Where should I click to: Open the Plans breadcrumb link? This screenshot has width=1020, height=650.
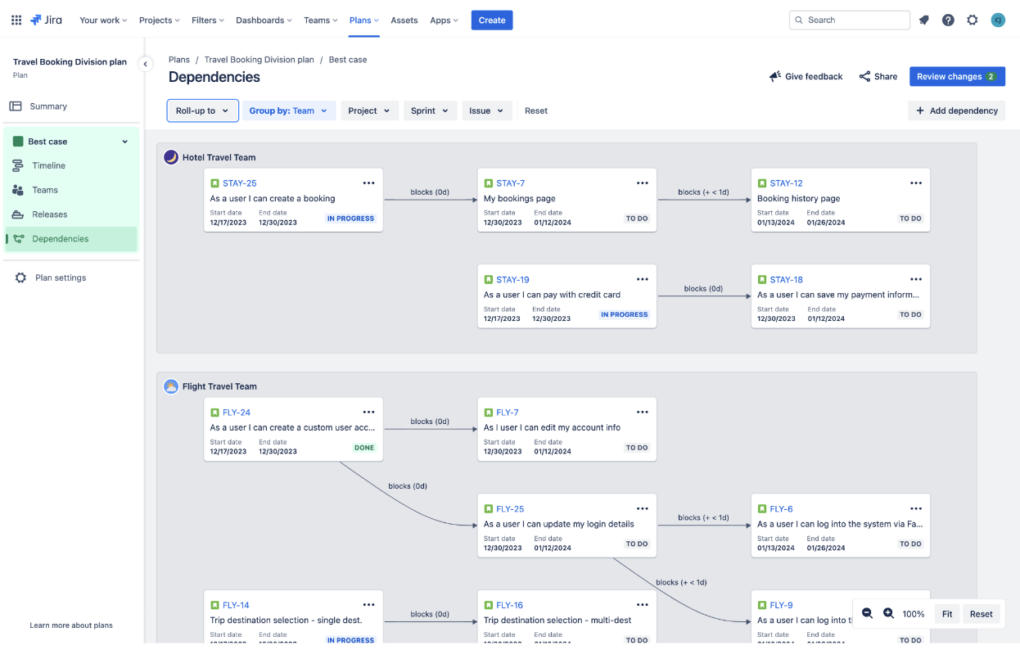[179, 59]
